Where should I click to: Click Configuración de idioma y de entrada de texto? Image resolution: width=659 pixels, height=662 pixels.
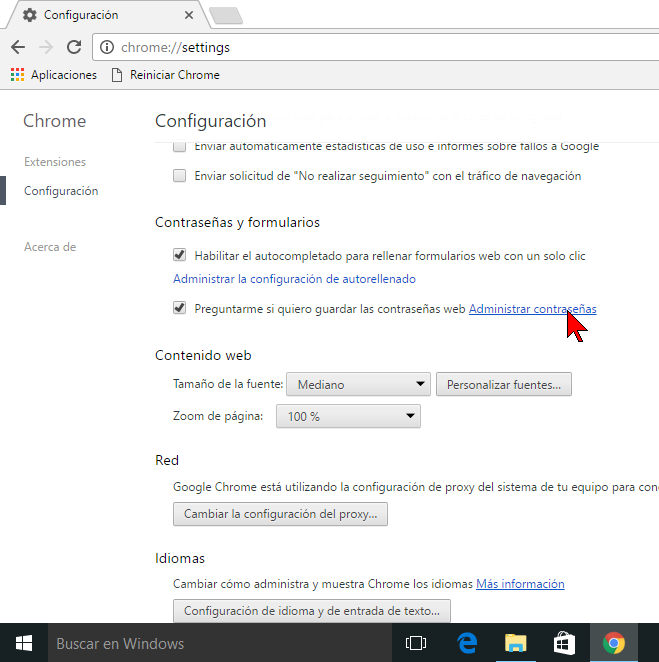tap(312, 611)
